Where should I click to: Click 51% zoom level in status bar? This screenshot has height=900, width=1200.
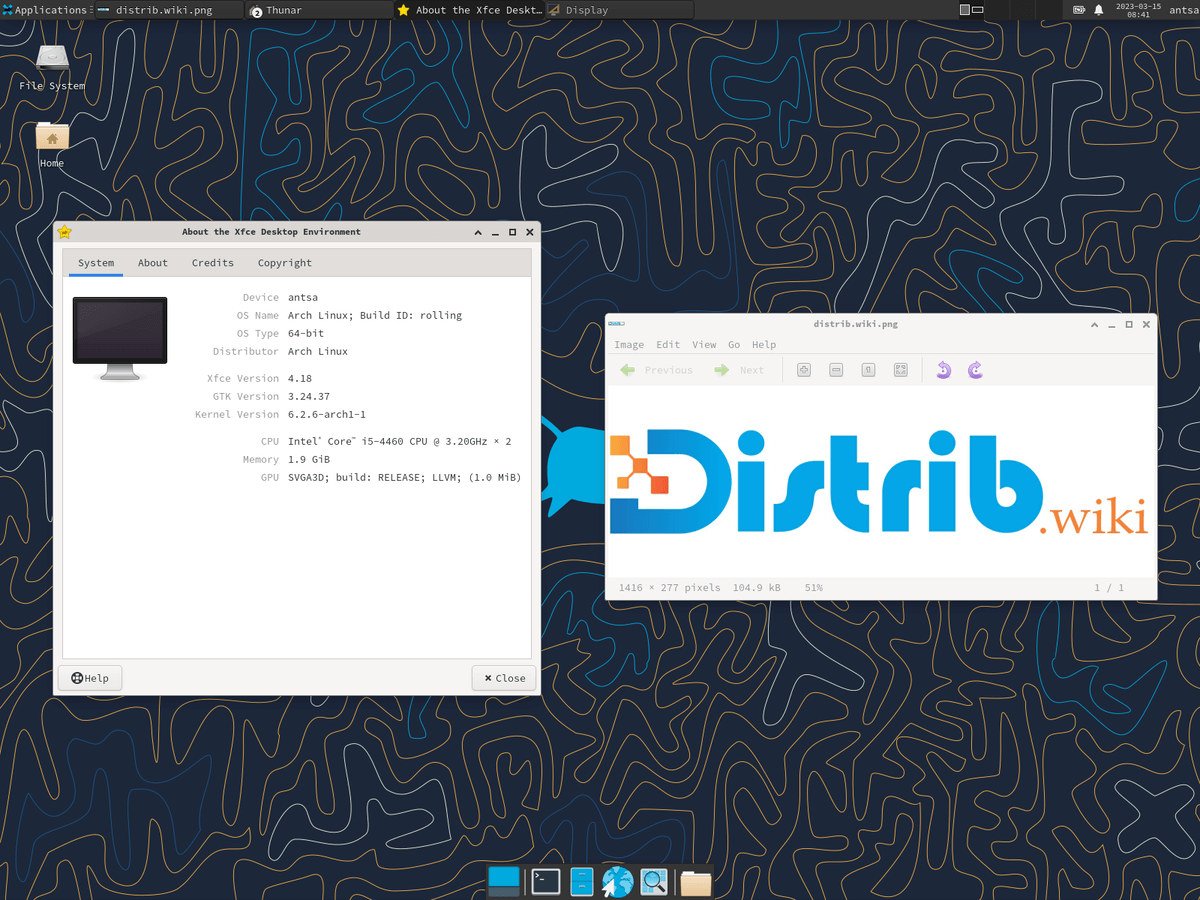tap(814, 588)
